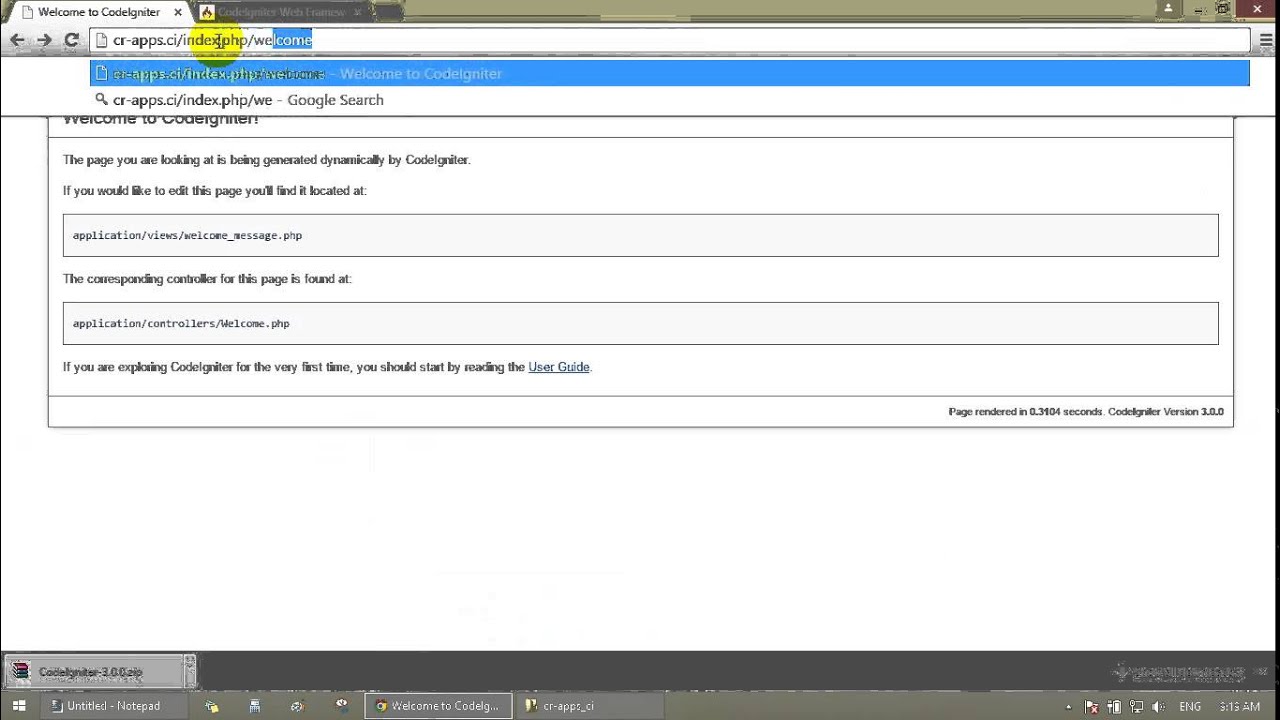Click the application/views/welcome_message.php code text

tap(187, 235)
